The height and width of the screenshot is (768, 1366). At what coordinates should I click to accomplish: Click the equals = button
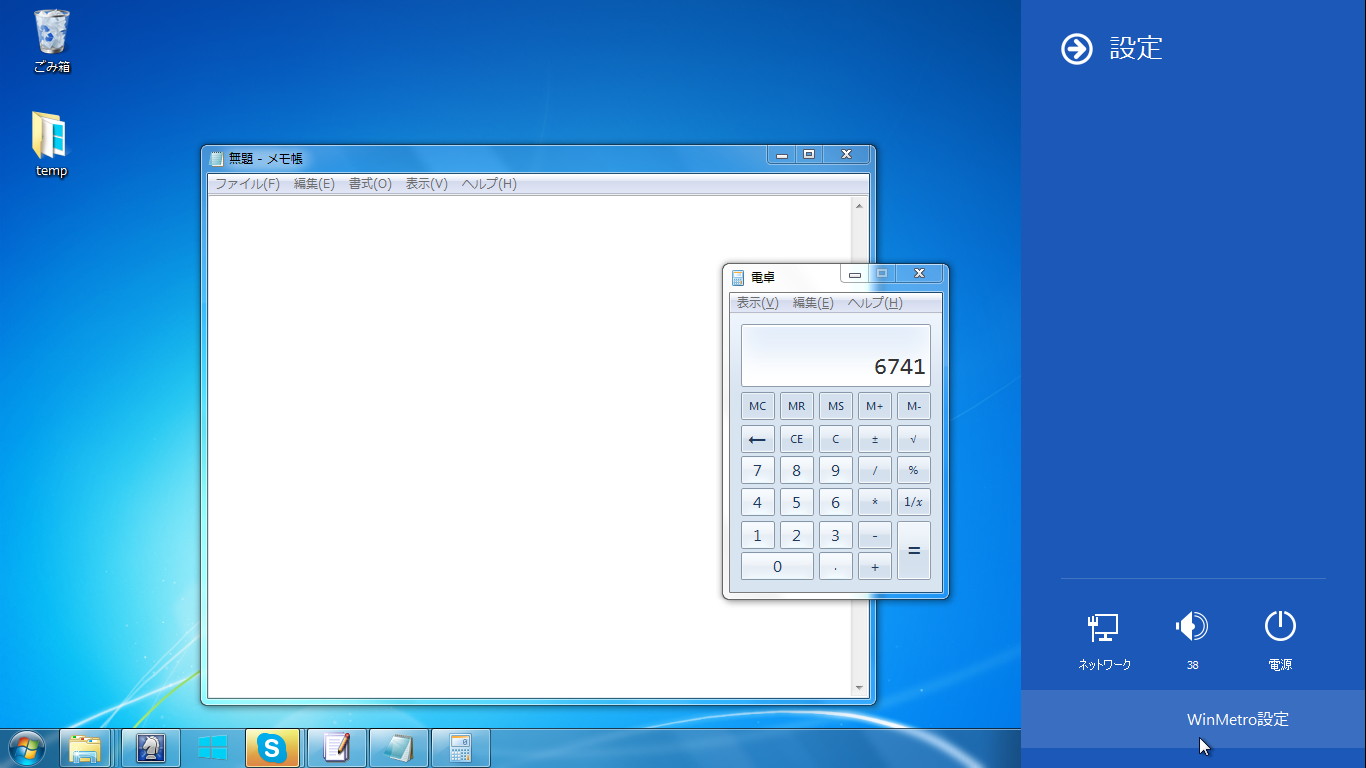913,550
